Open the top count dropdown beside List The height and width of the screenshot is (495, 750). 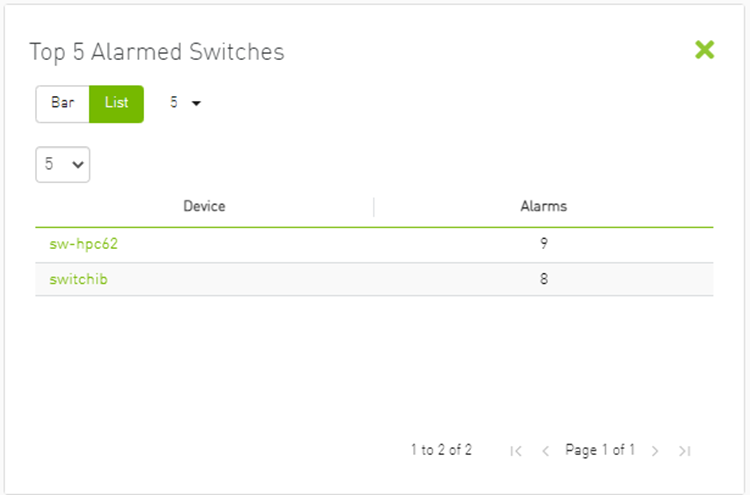(x=185, y=103)
